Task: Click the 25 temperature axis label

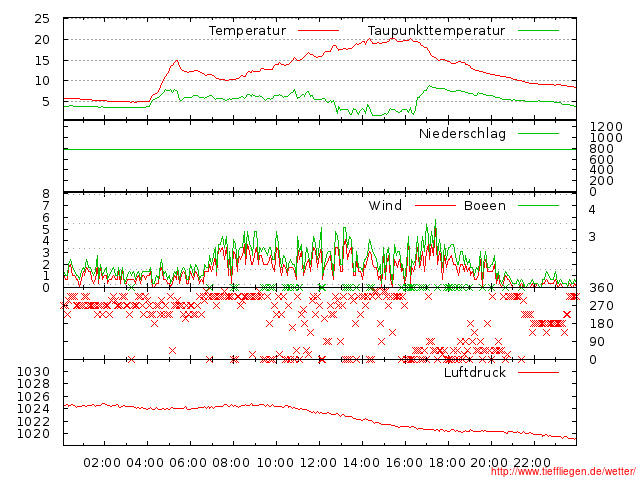Action: [x=42, y=19]
